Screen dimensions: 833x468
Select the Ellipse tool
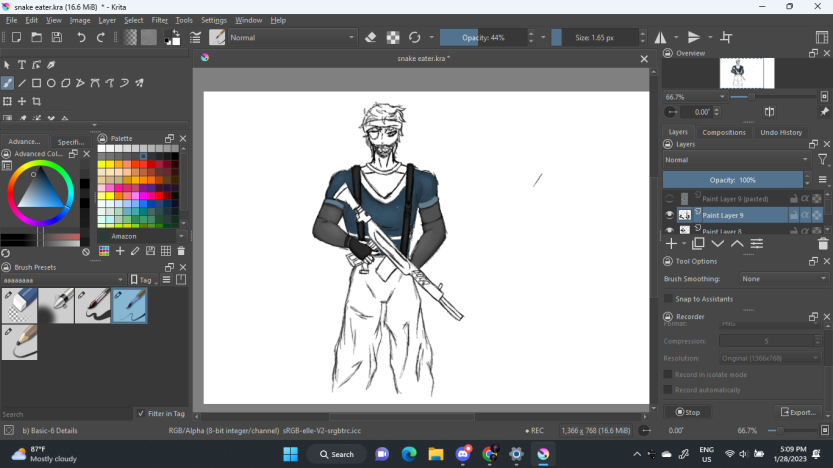tap(51, 83)
